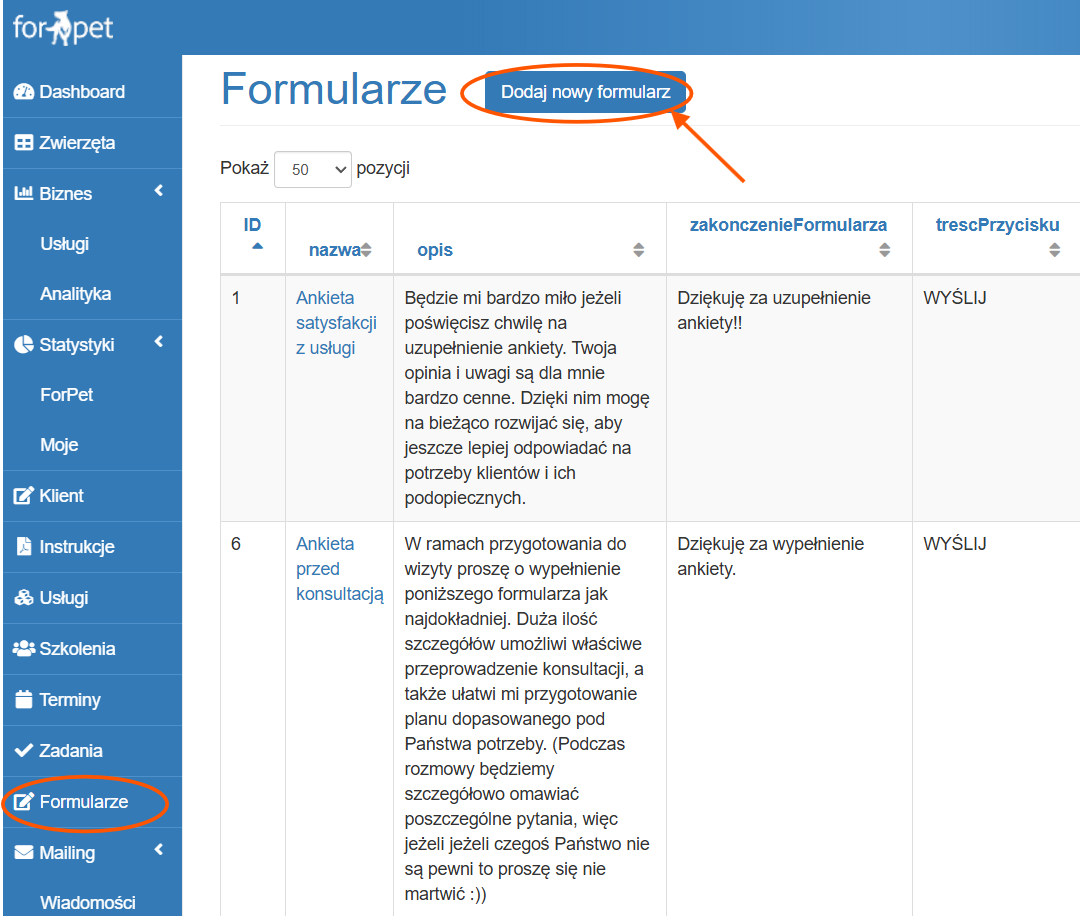This screenshot has width=1080, height=916.
Task: Click the Zwierzęta table icon
Action: [23, 143]
